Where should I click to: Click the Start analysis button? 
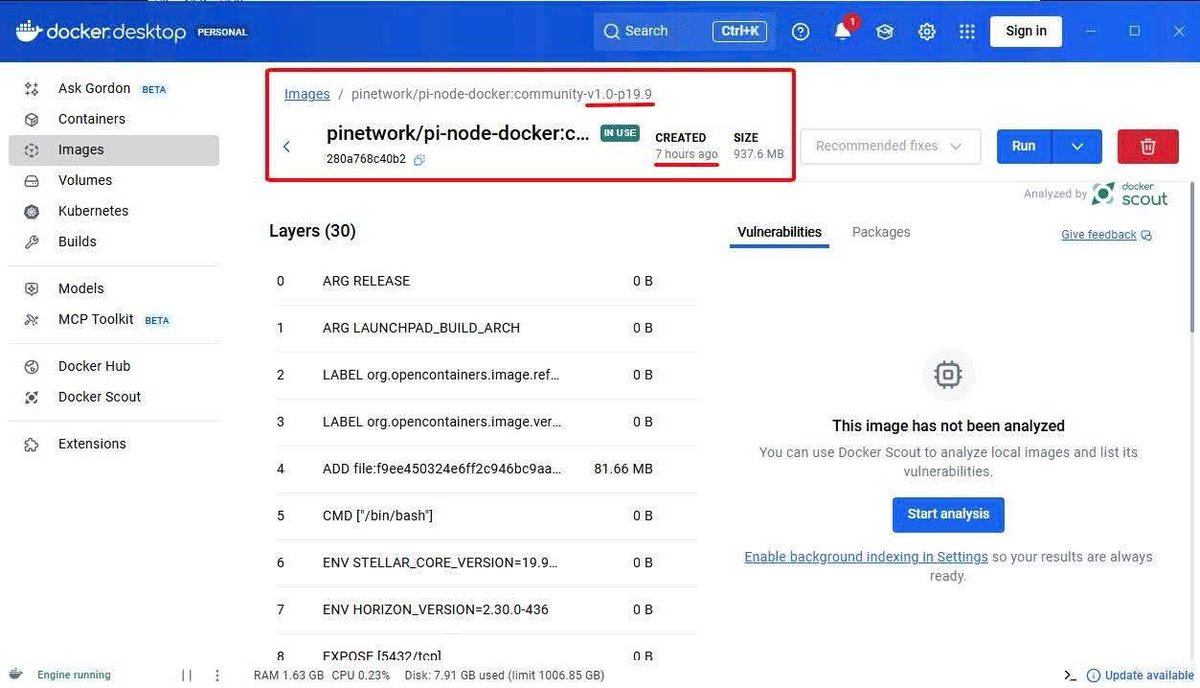coord(948,514)
